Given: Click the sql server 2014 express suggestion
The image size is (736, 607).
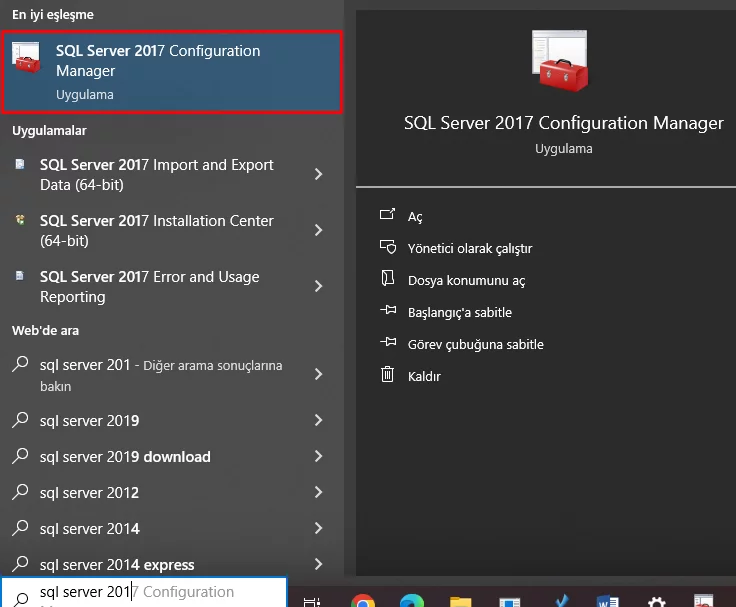Looking at the screenshot, I should (117, 565).
